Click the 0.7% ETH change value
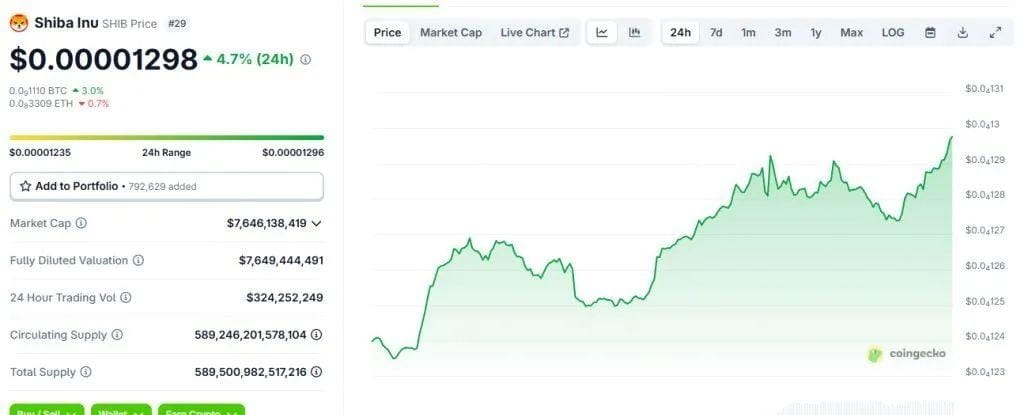This screenshot has width=1024, height=415. click(x=97, y=103)
